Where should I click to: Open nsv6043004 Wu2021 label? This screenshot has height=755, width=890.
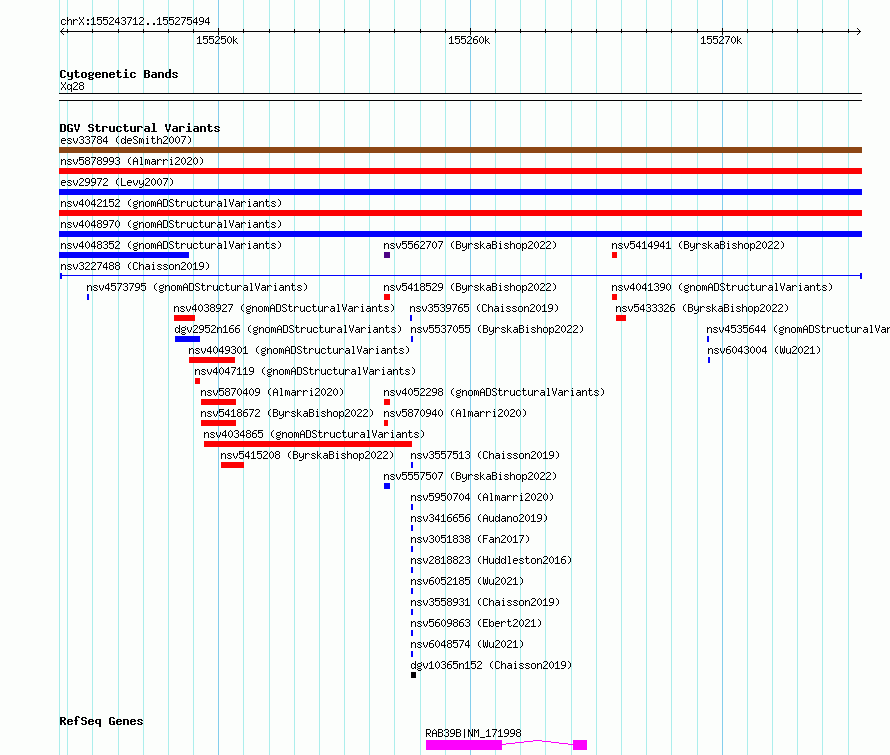pos(764,350)
